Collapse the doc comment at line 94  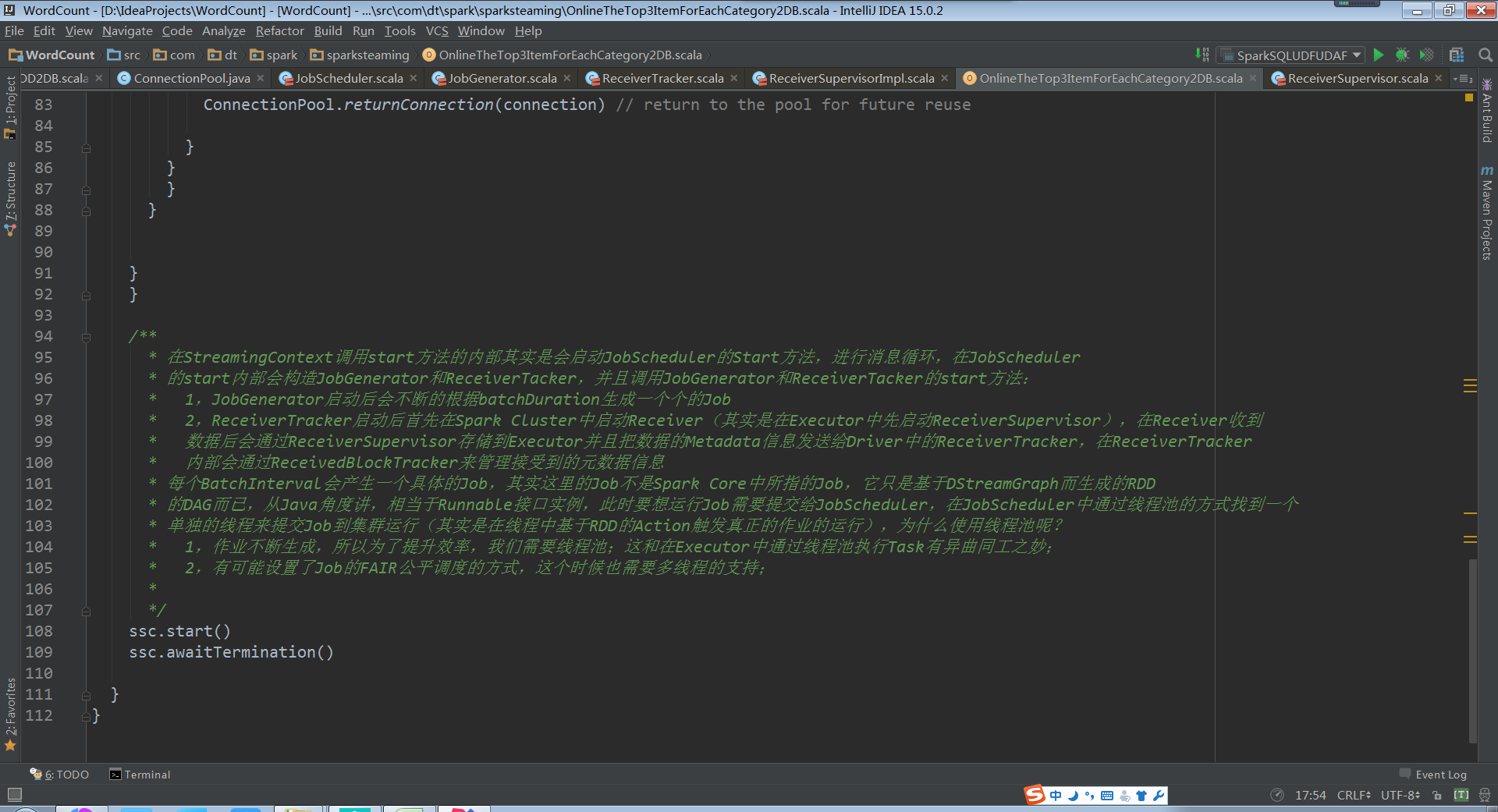tap(86, 337)
